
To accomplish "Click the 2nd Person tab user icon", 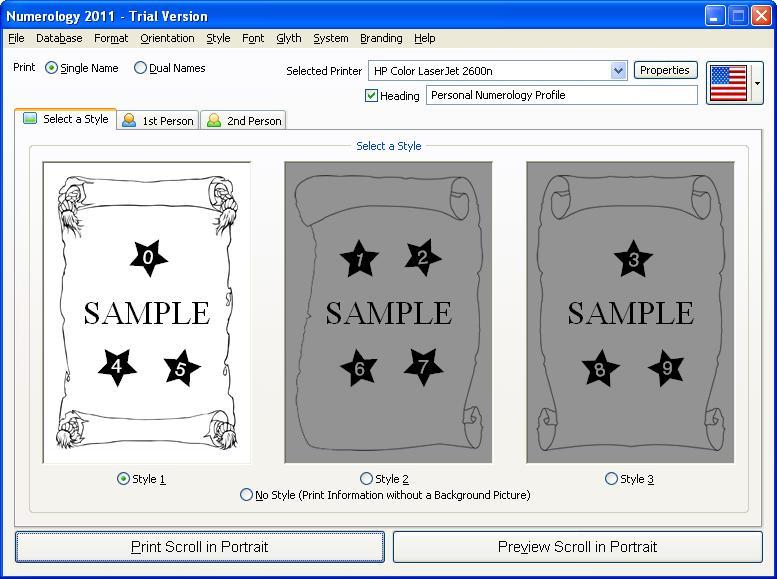I will coord(214,120).
